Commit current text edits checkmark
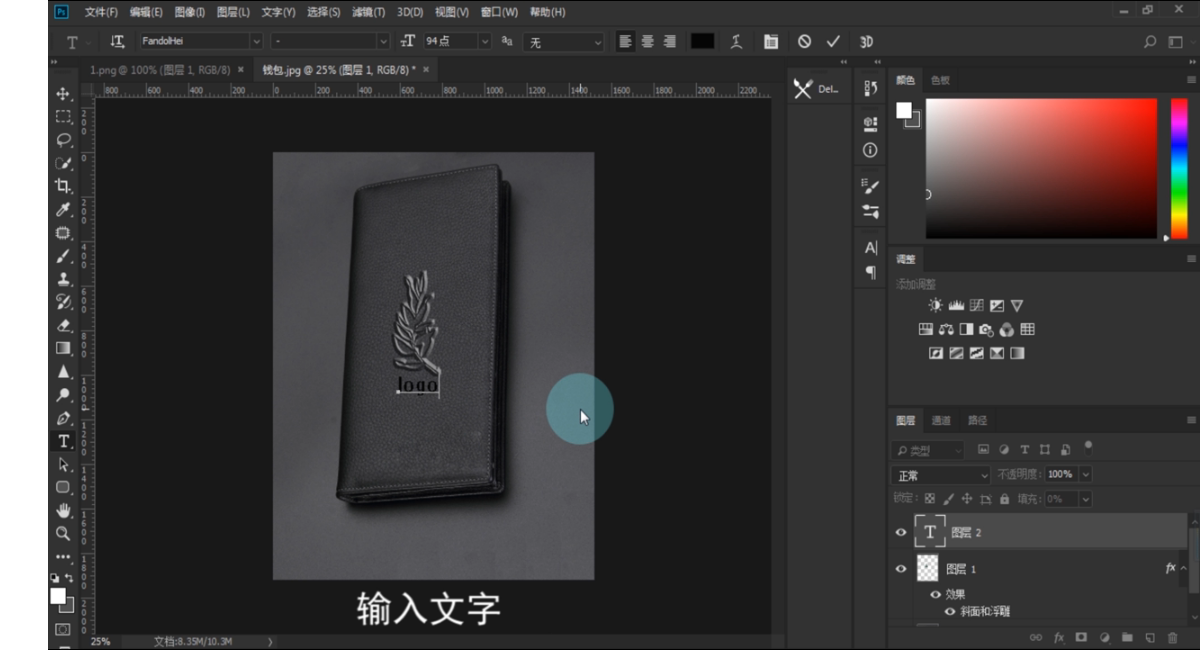Screen dimensions: 1200x650 coord(833,42)
